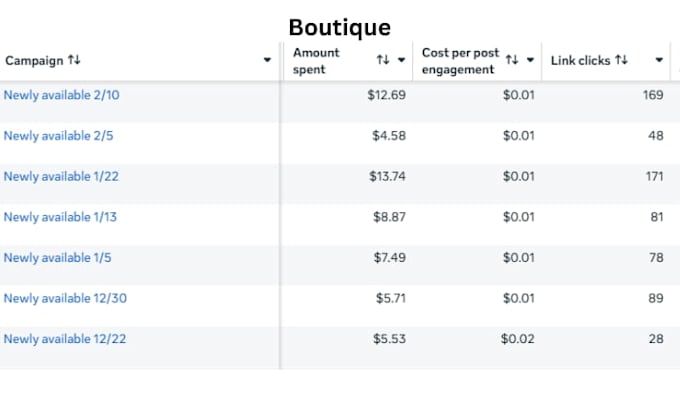
Task: Select the $0.02 cost per engagement cell
Action: [517, 339]
